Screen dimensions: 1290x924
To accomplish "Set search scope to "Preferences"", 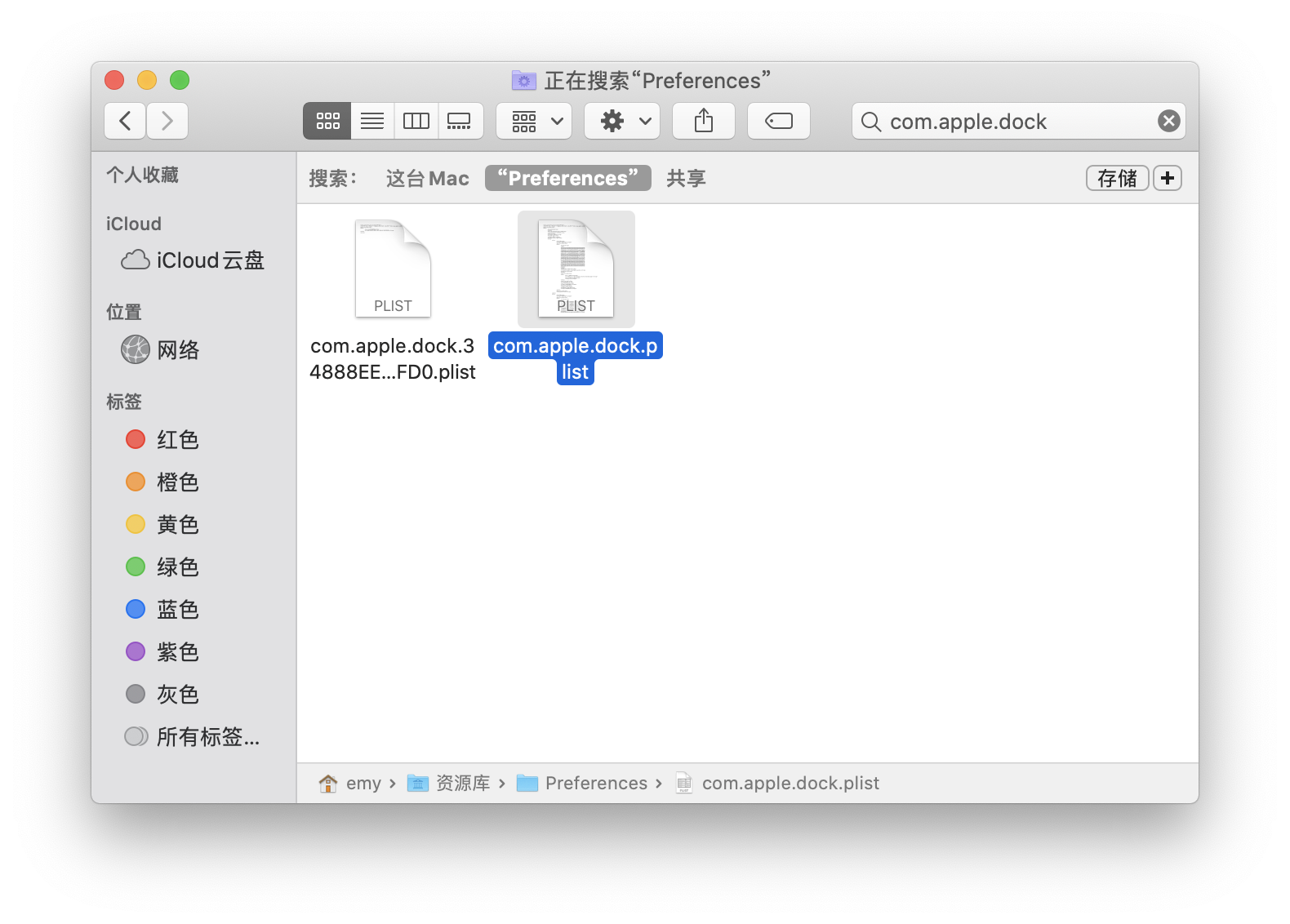I will click(568, 178).
